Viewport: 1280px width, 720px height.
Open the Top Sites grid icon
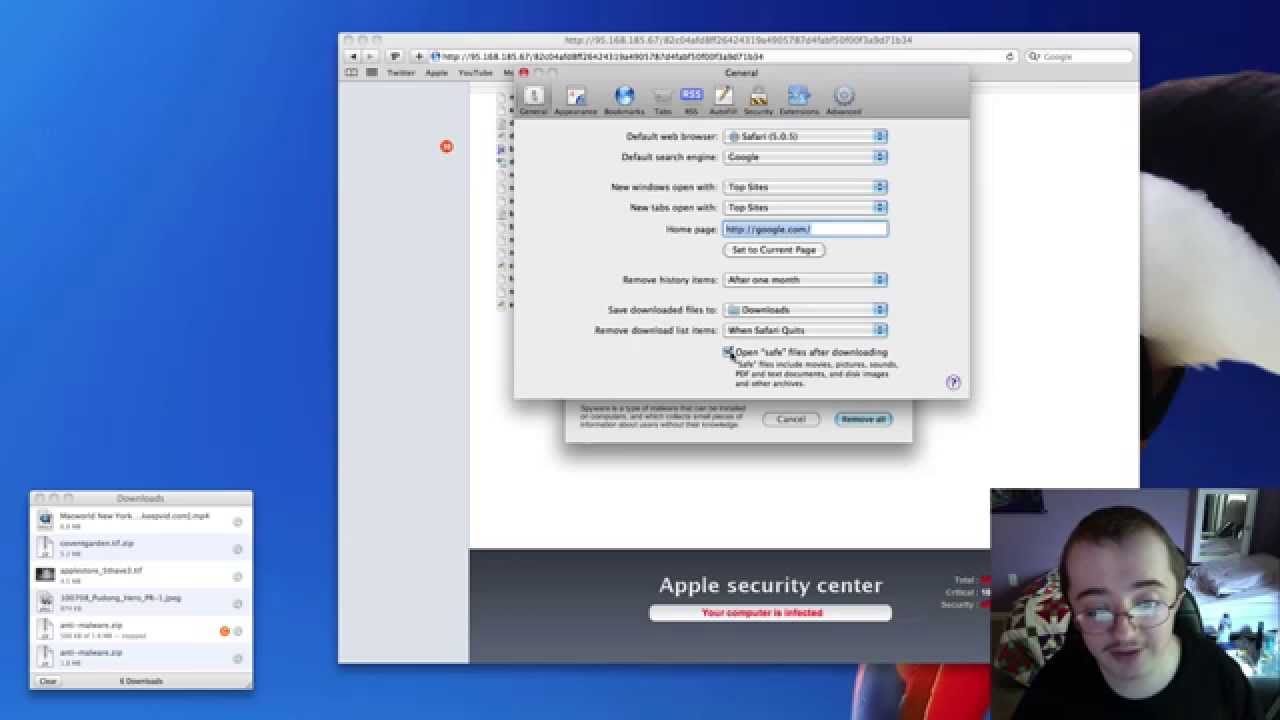point(371,73)
